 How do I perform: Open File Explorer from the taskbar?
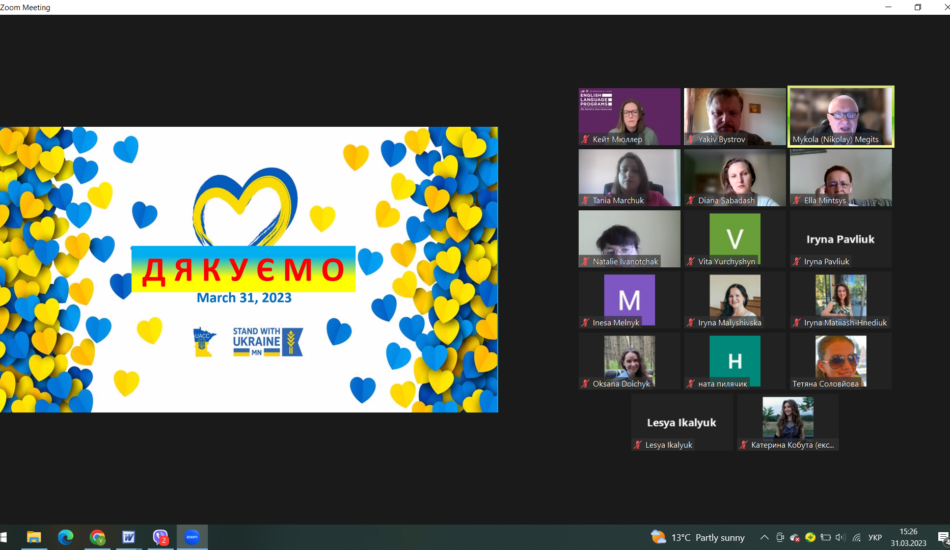click(33, 537)
